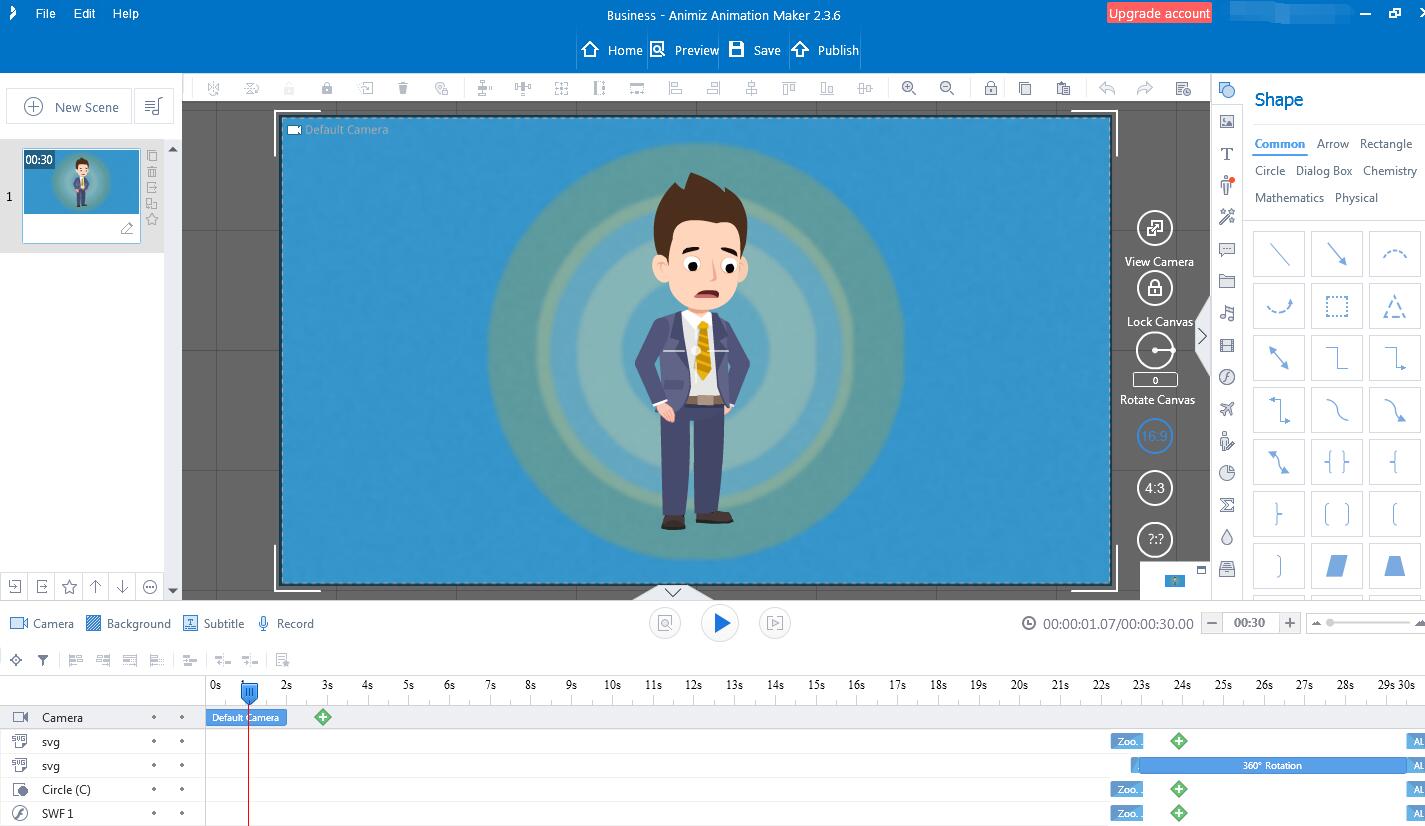Expand the right panel arrow
Screen dimensions: 1425x826
click(1202, 337)
